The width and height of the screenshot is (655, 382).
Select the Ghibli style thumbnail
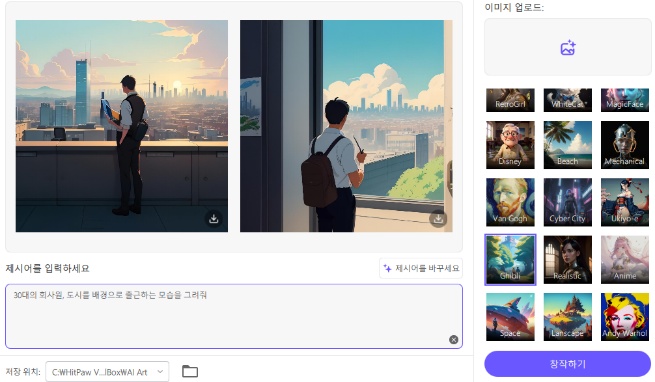(510, 260)
